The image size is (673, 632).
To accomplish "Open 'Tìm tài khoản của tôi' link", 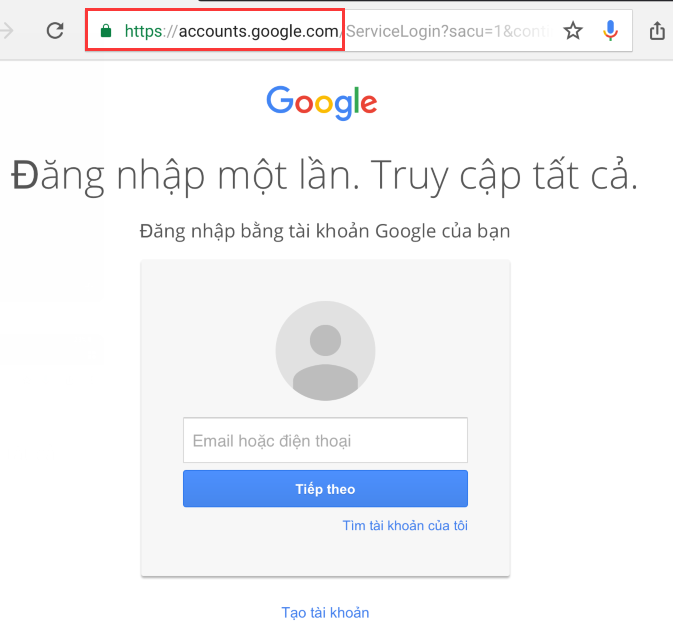I will tap(405, 526).
